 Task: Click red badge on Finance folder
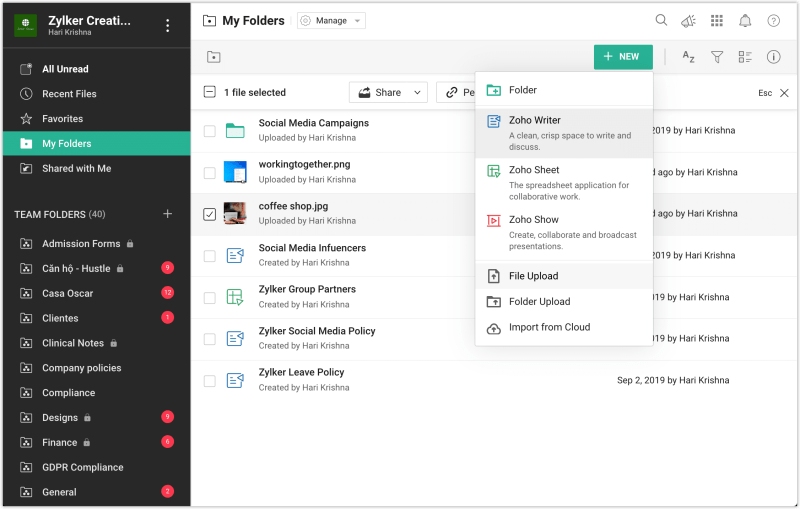pos(167,441)
